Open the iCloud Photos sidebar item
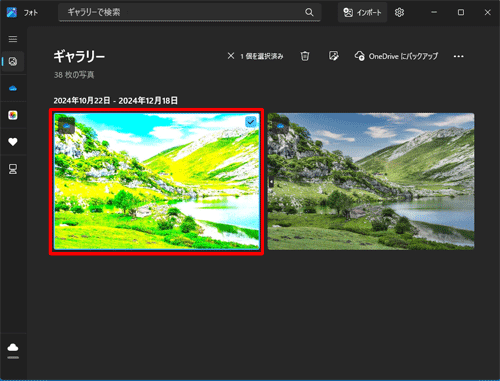The height and width of the screenshot is (381, 500). coord(13,115)
